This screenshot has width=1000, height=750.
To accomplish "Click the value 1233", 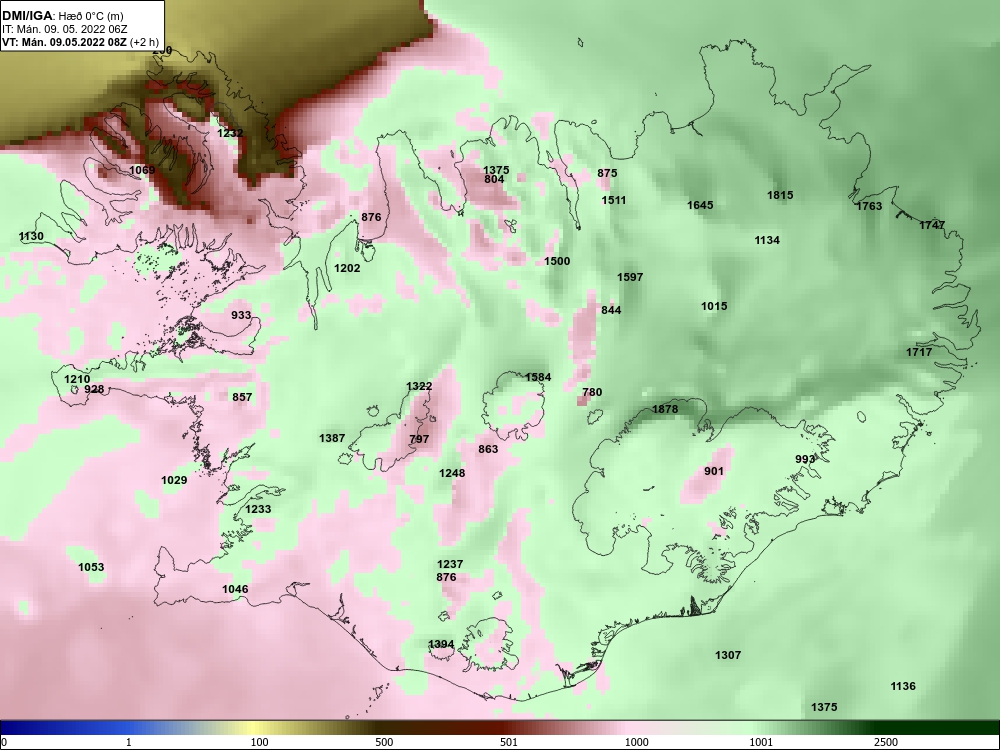I will (258, 509).
